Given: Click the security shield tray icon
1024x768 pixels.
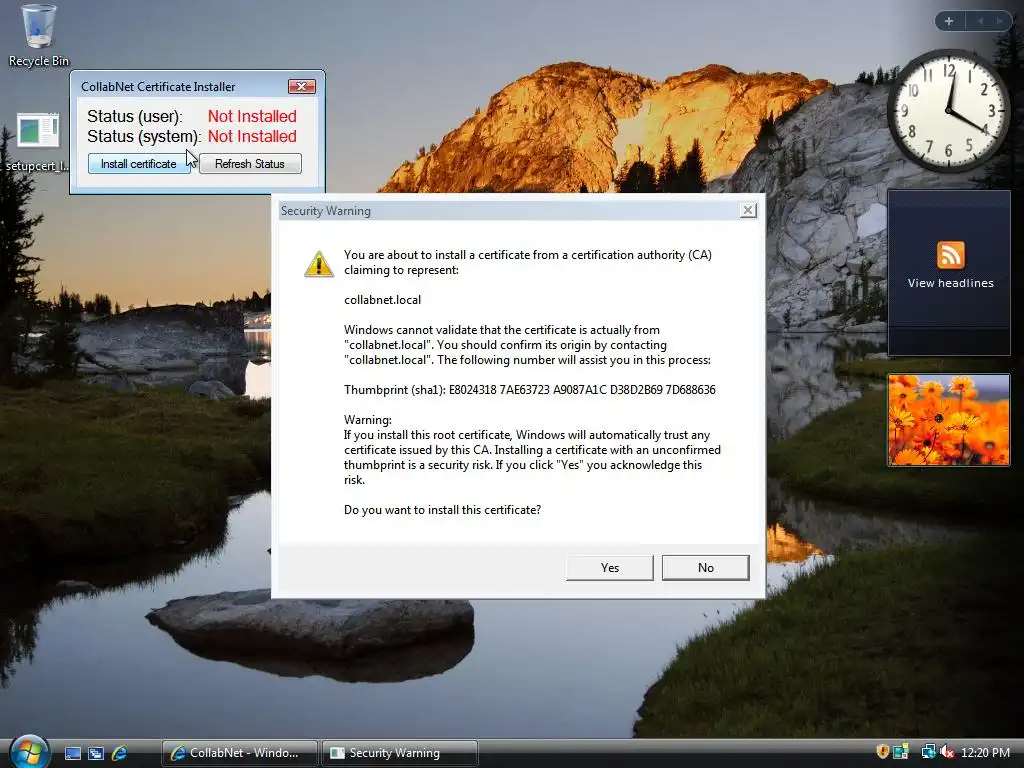Looking at the screenshot, I should click(x=882, y=752).
